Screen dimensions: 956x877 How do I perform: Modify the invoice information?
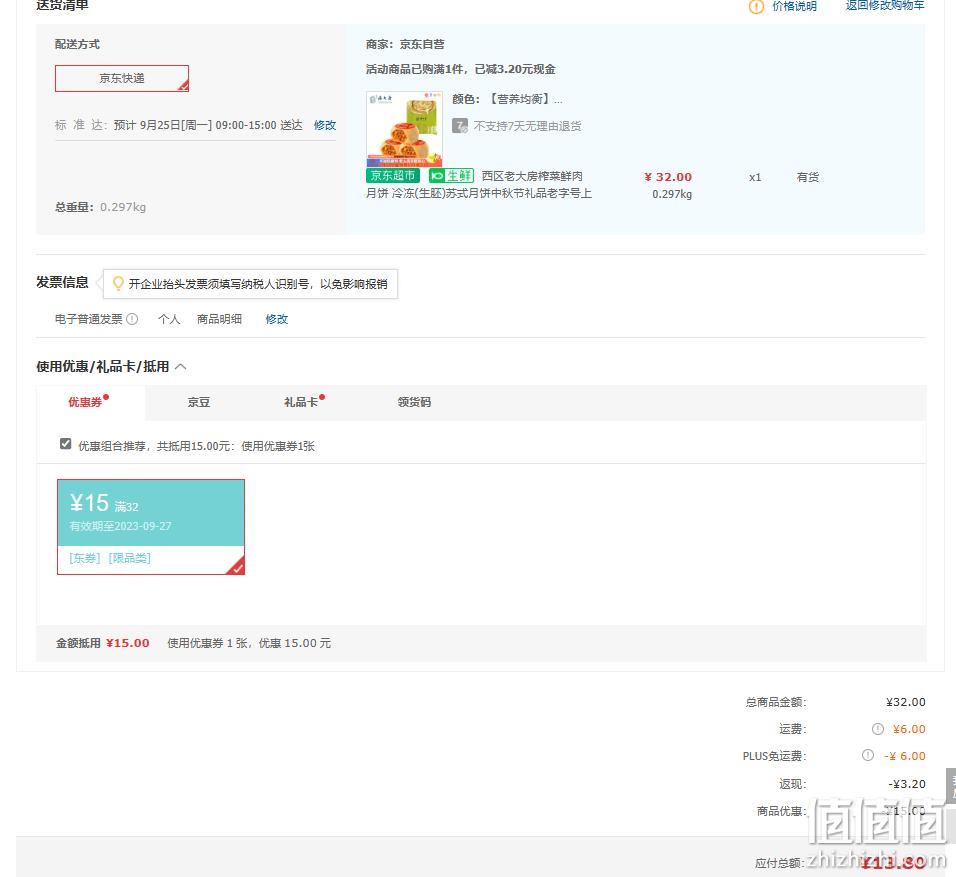[276, 319]
